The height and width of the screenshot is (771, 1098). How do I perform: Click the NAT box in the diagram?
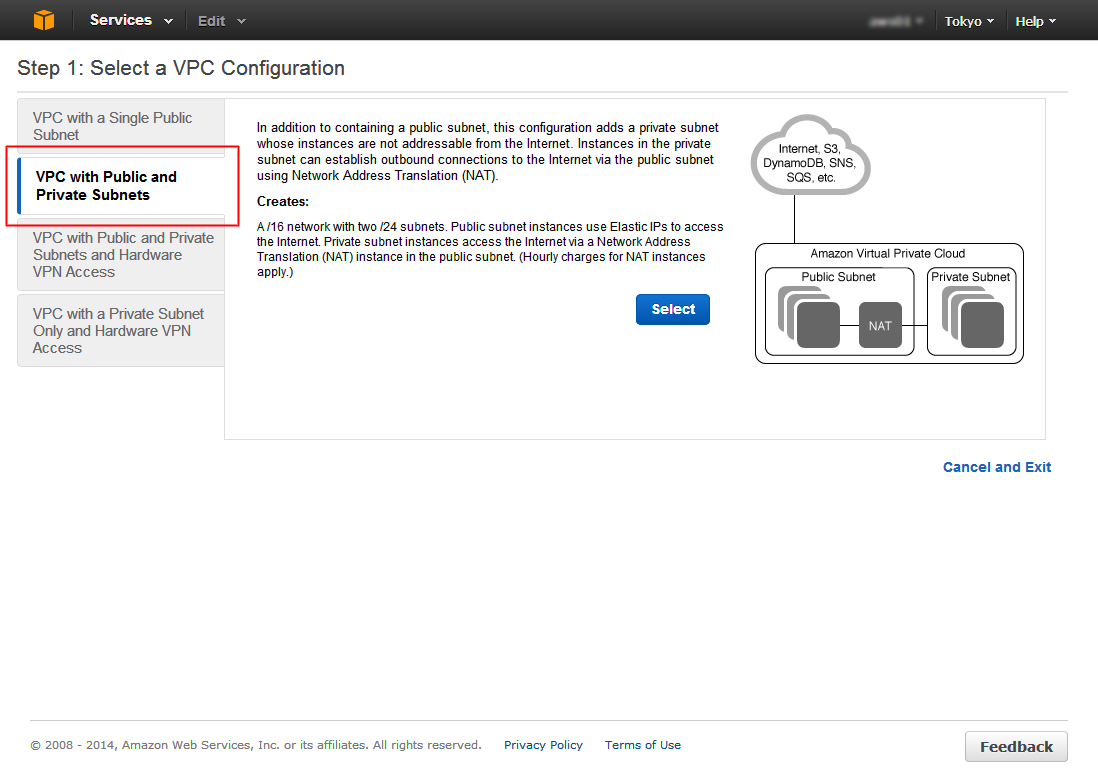coord(880,325)
